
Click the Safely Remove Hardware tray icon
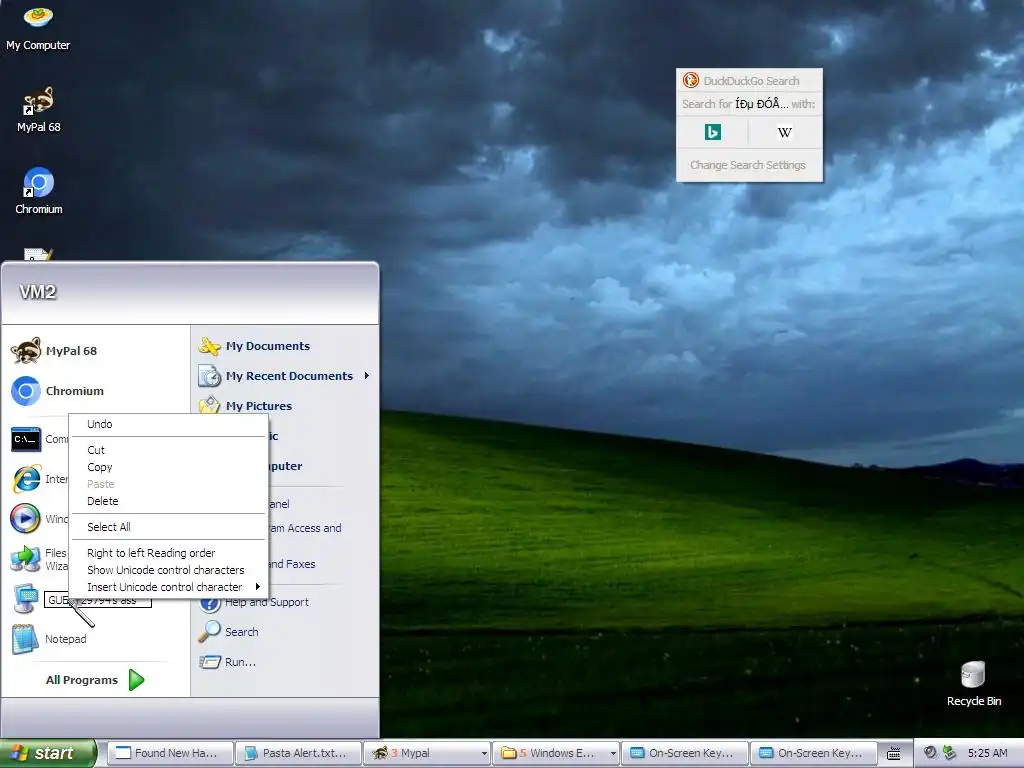(949, 753)
